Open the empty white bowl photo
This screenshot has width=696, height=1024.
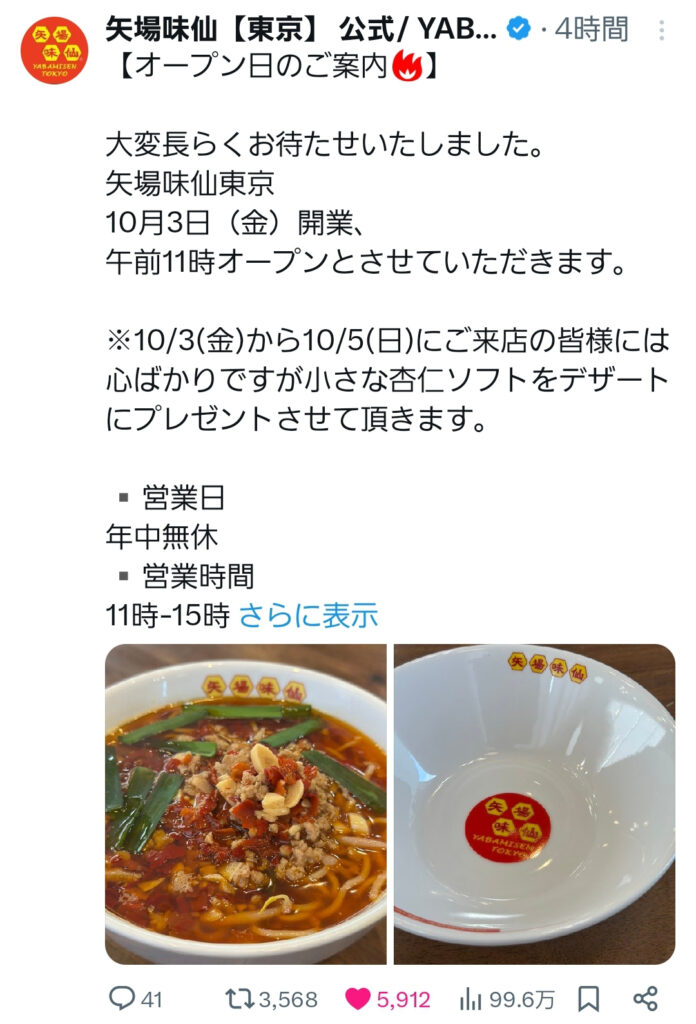tap(535, 804)
